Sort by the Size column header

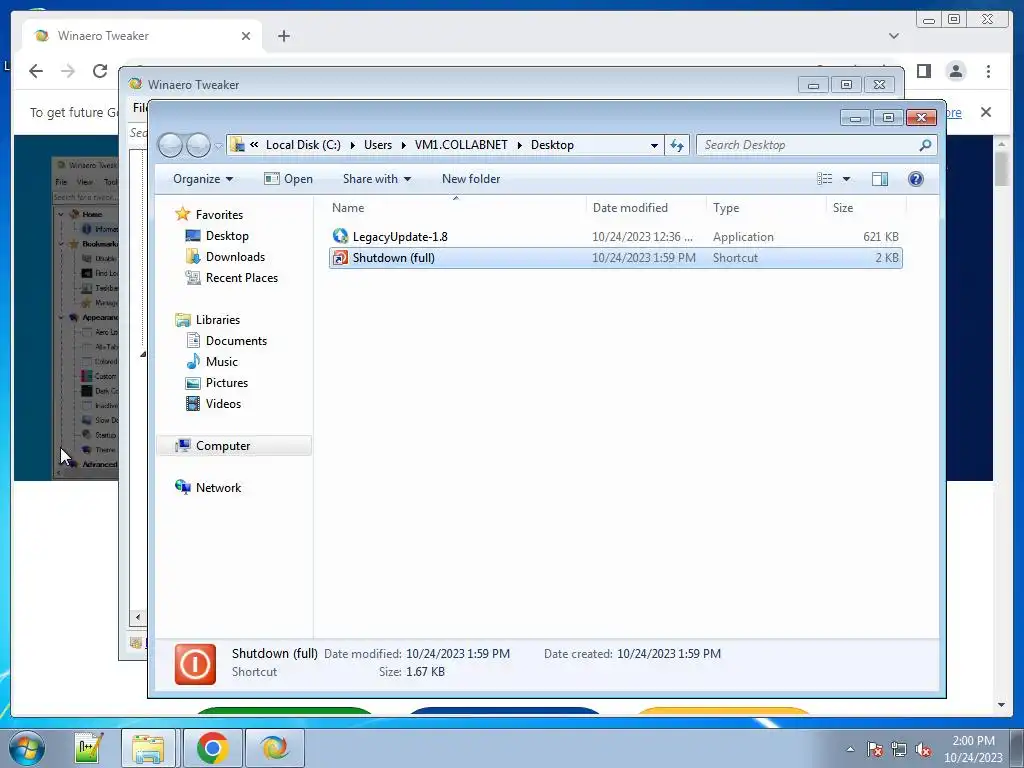tap(866, 208)
